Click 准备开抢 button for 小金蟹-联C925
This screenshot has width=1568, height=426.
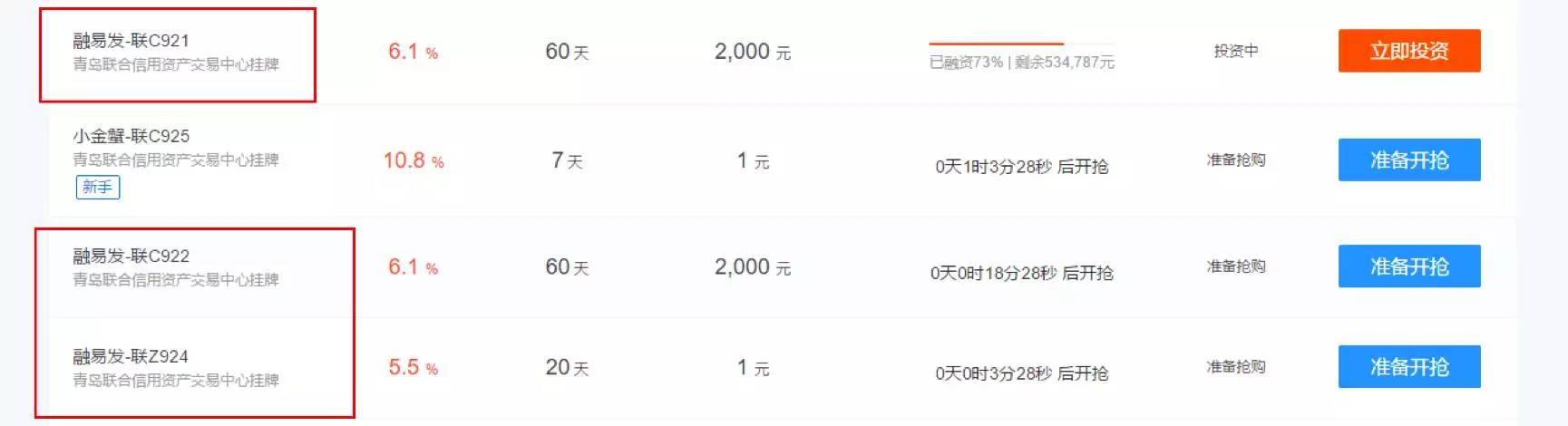[1408, 160]
